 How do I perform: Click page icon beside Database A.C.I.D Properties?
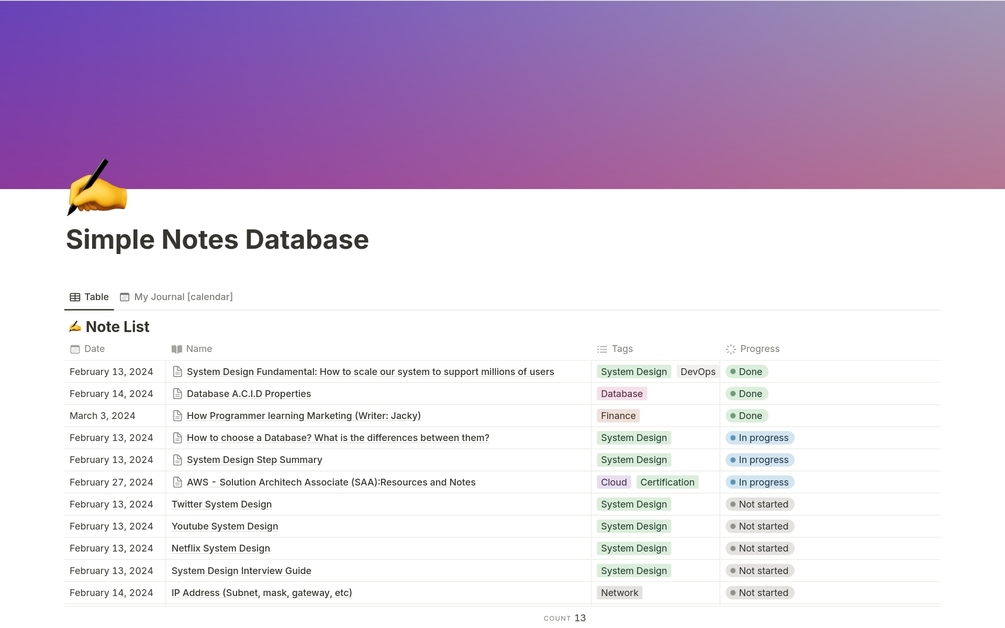click(x=177, y=394)
